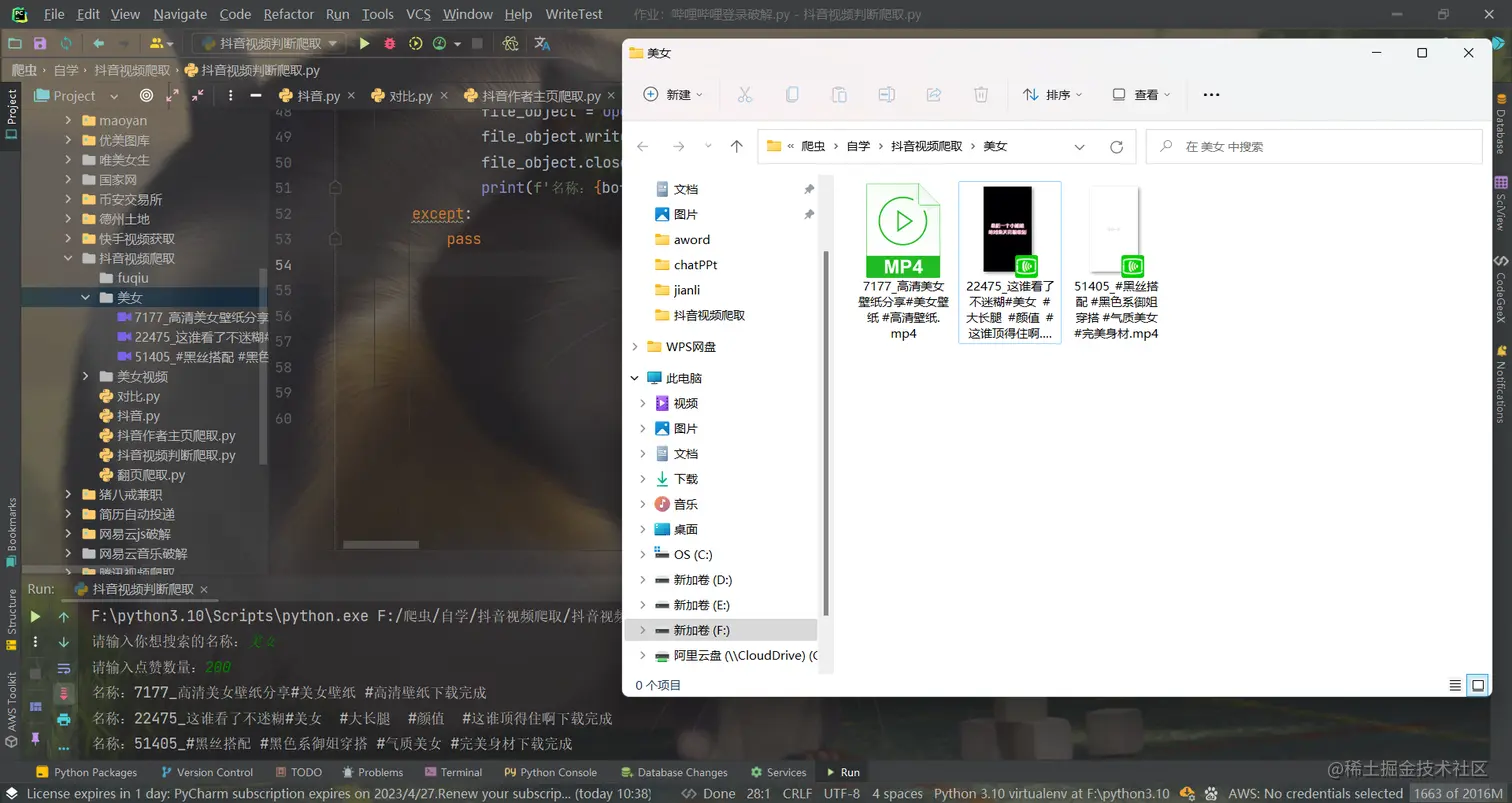The image size is (1512, 803).
Task: Click the Cut scissors icon in Explorer toolbar
Action: tap(745, 95)
